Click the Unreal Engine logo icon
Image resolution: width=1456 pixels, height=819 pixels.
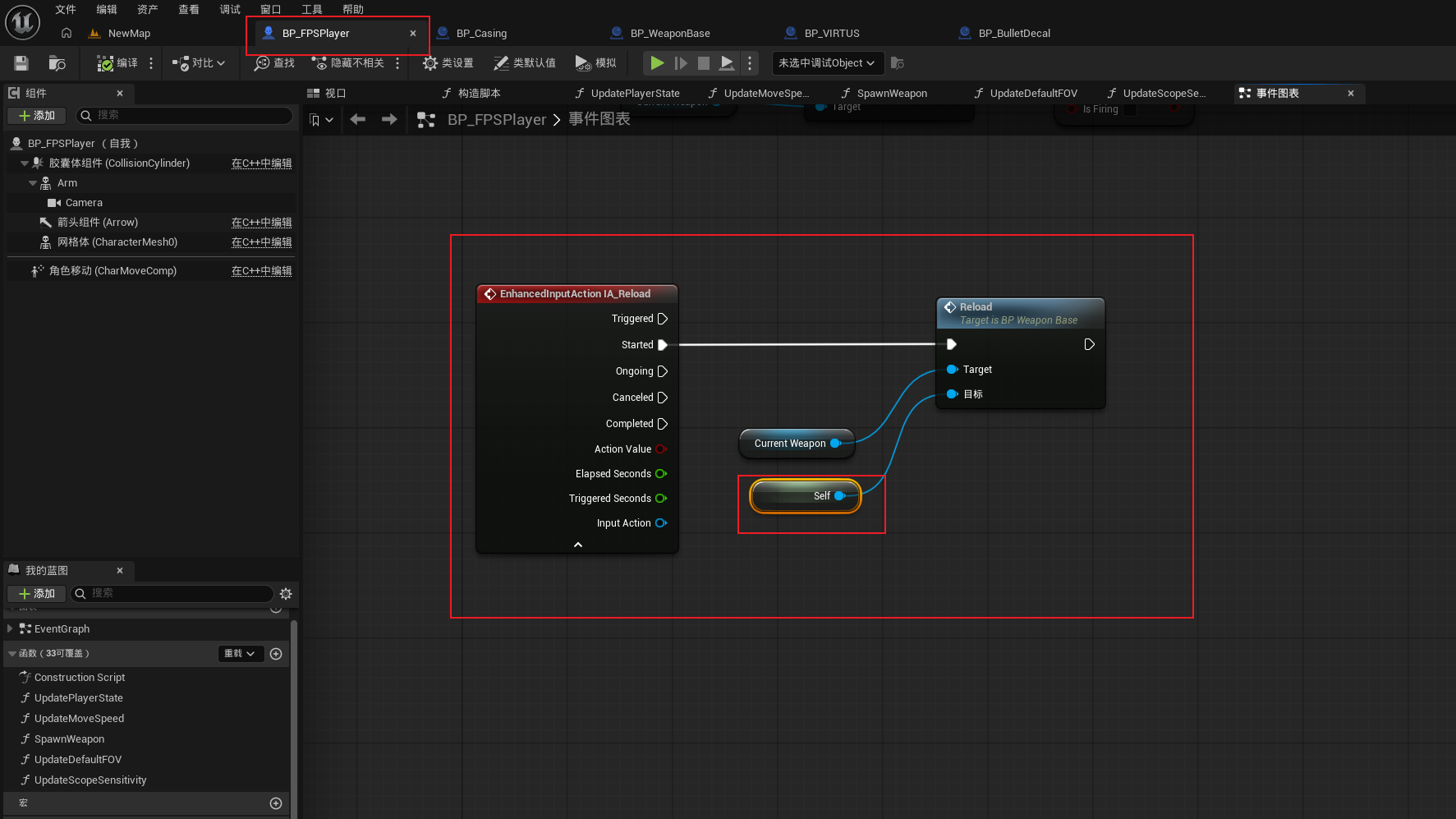coord(22,22)
